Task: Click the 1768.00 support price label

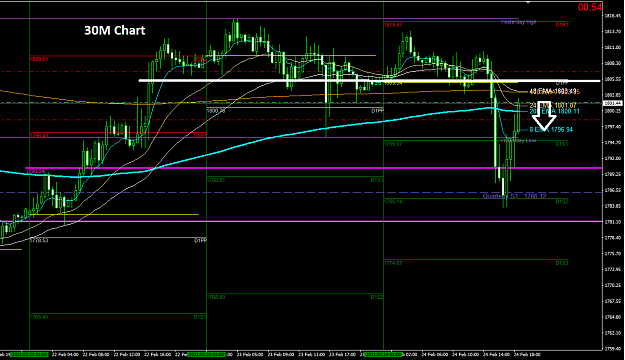Action: [216, 297]
